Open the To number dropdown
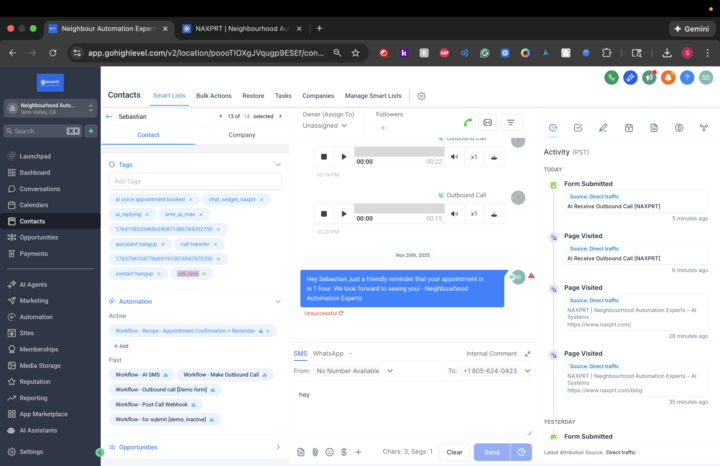Screen dimensions: 720x466 coord(496,371)
